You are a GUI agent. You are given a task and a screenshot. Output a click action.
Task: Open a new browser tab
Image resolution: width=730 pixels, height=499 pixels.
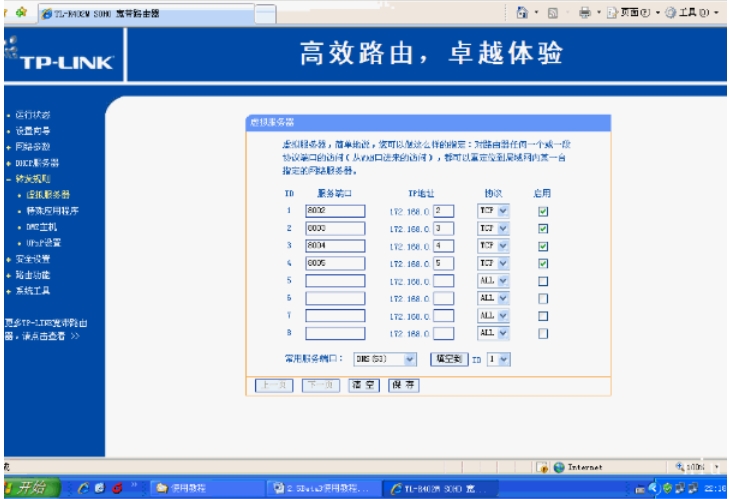click(265, 13)
